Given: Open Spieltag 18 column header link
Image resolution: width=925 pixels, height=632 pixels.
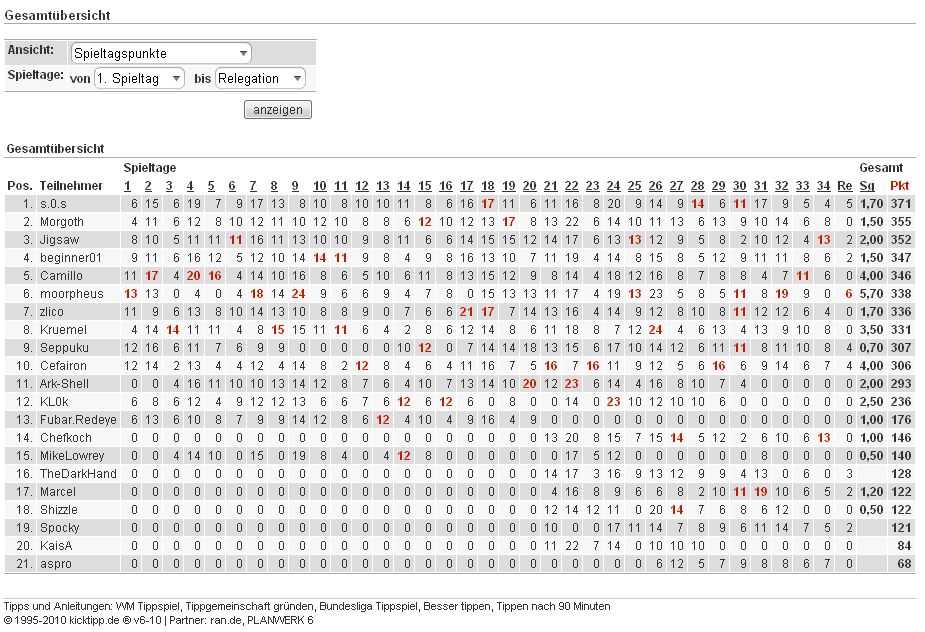Looking at the screenshot, I should (488, 186).
